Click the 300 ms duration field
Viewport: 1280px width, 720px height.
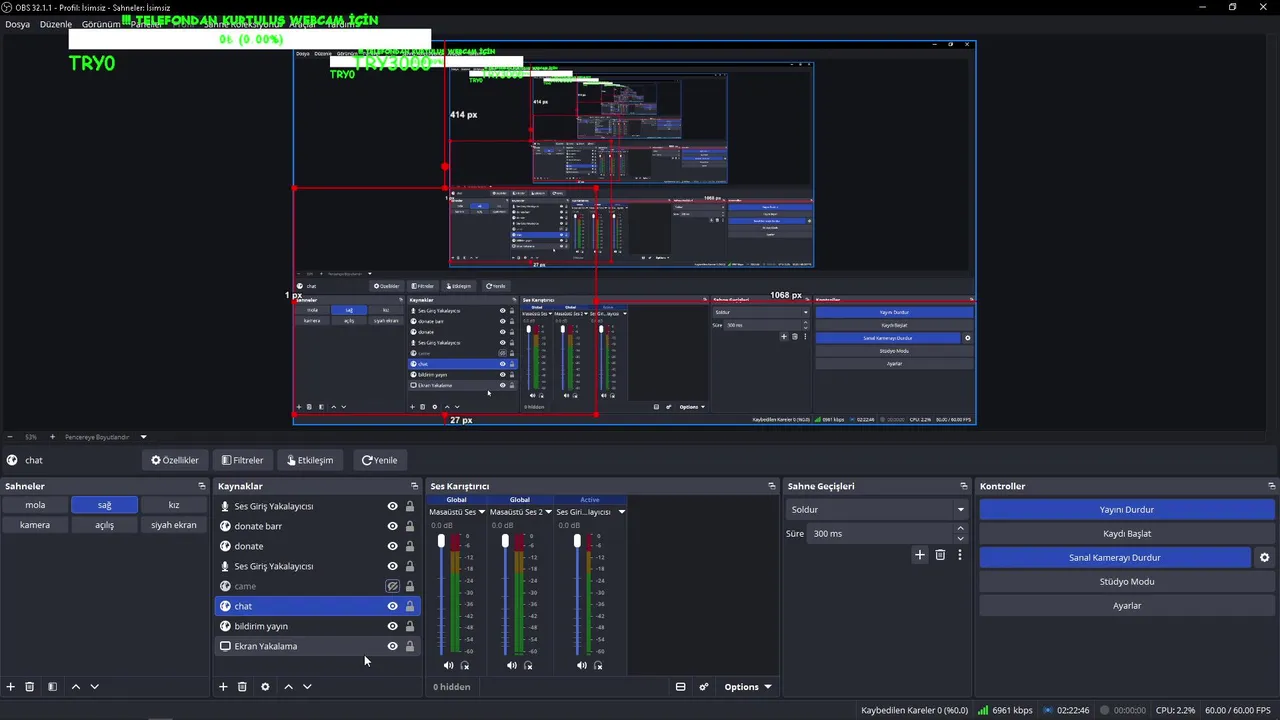880,534
